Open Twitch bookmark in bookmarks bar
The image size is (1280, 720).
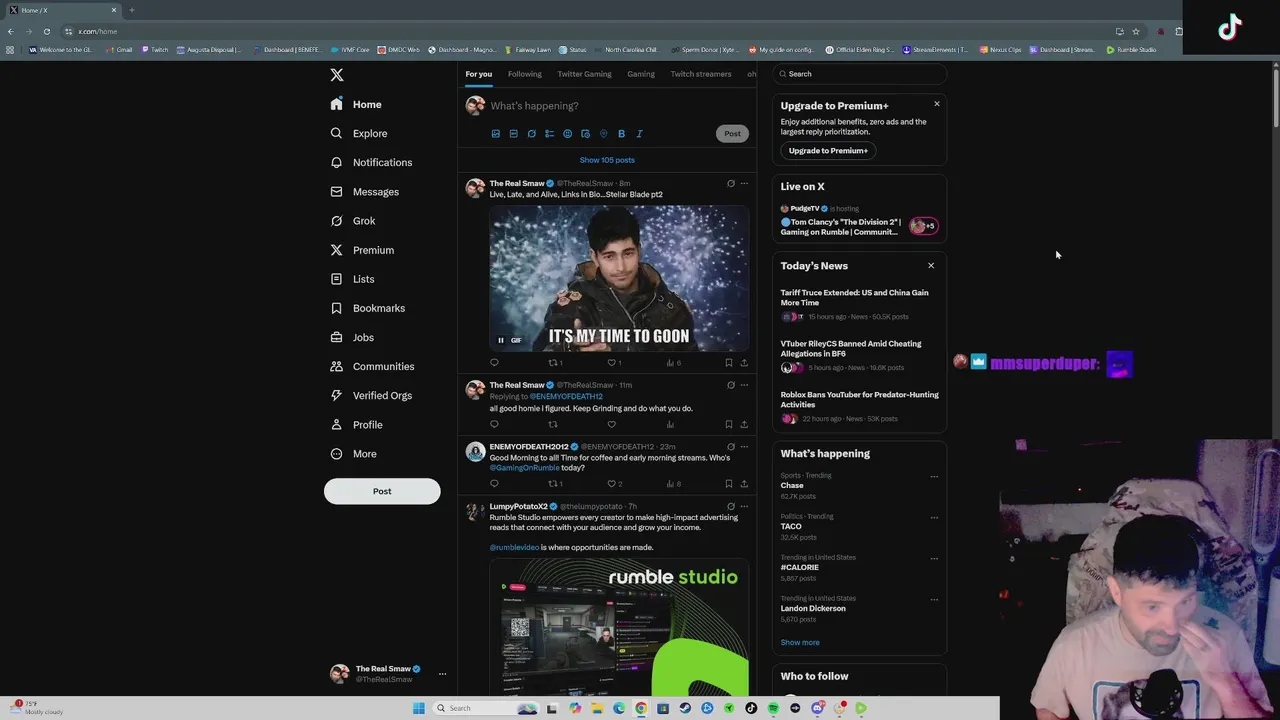[155, 49]
